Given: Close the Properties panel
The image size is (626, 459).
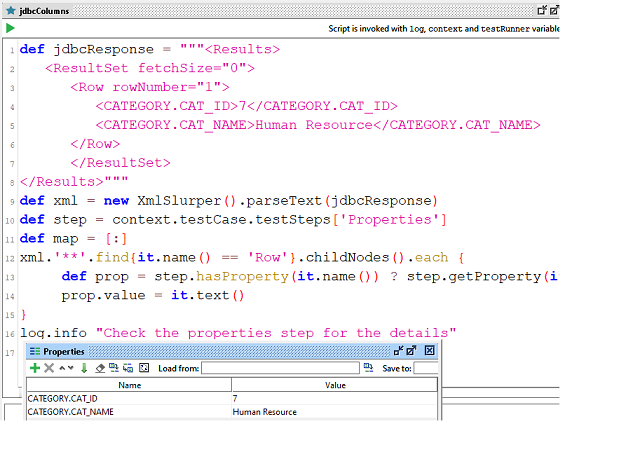Looking at the screenshot, I should pos(429,351).
